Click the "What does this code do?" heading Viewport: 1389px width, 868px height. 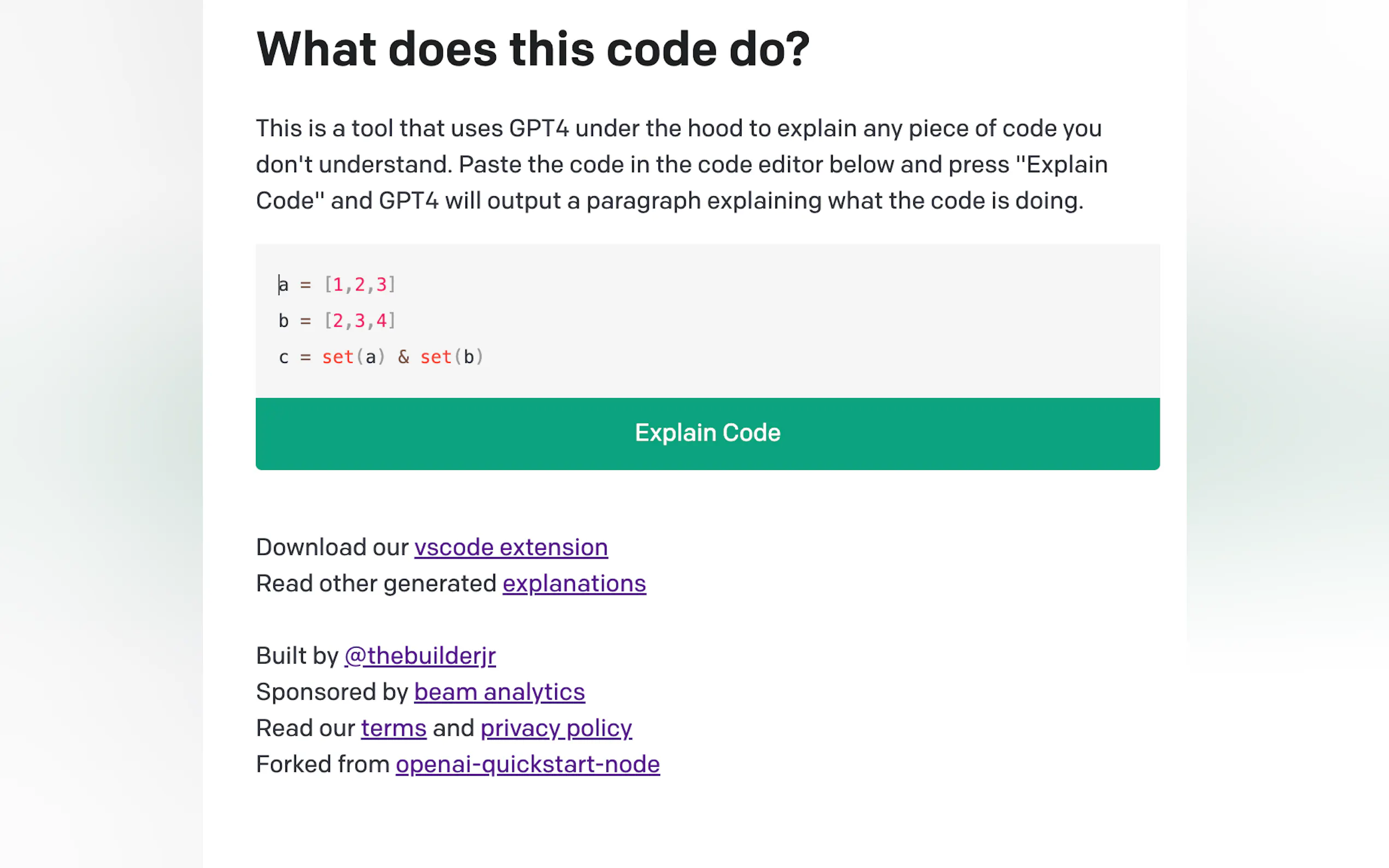532,49
